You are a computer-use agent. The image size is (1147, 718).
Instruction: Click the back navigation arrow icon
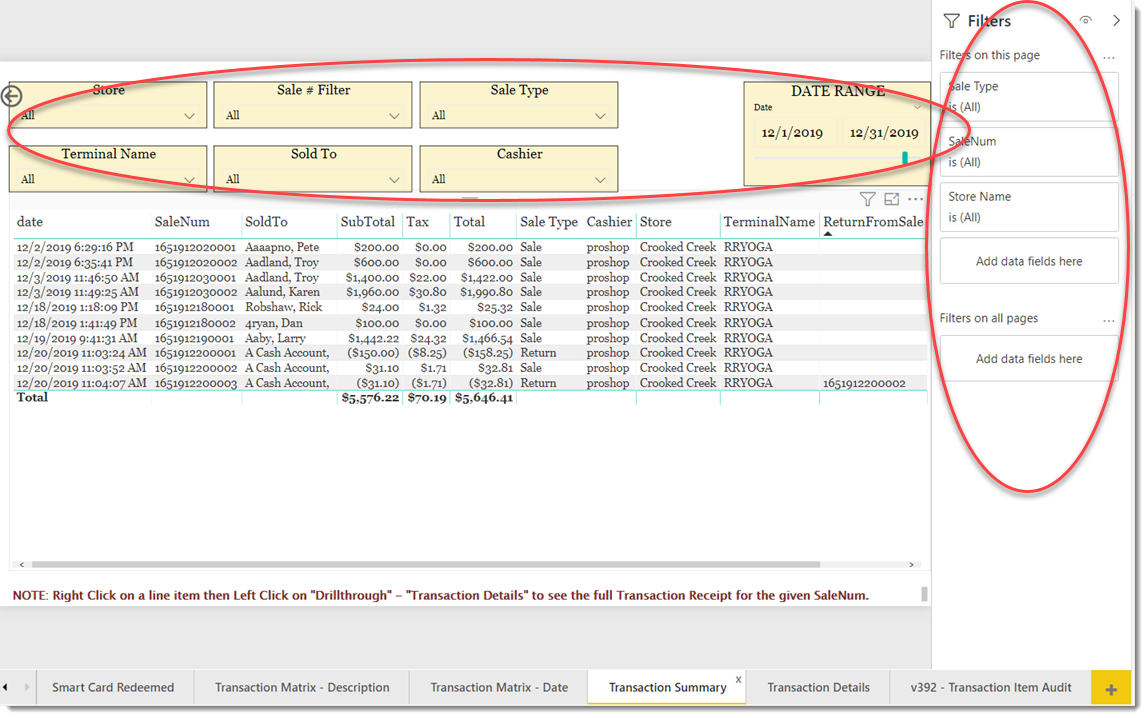11,96
